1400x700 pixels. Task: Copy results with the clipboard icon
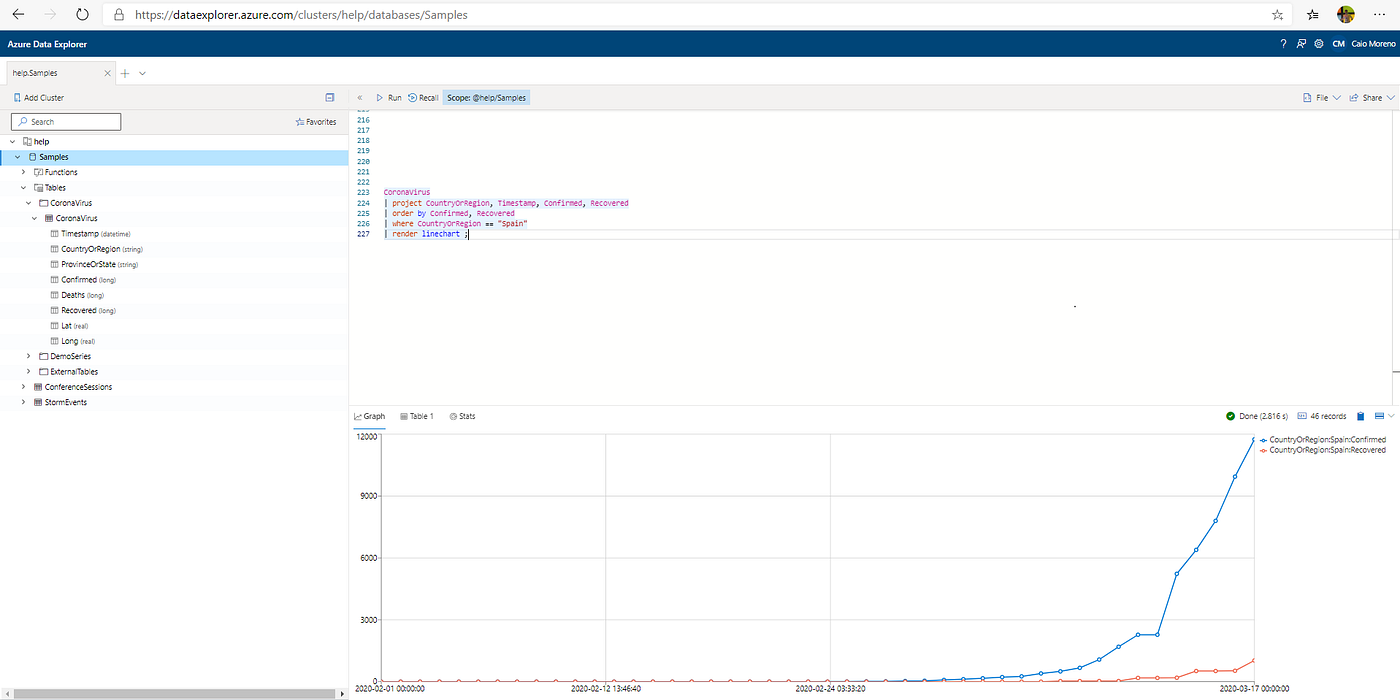pyautogui.click(x=1361, y=416)
